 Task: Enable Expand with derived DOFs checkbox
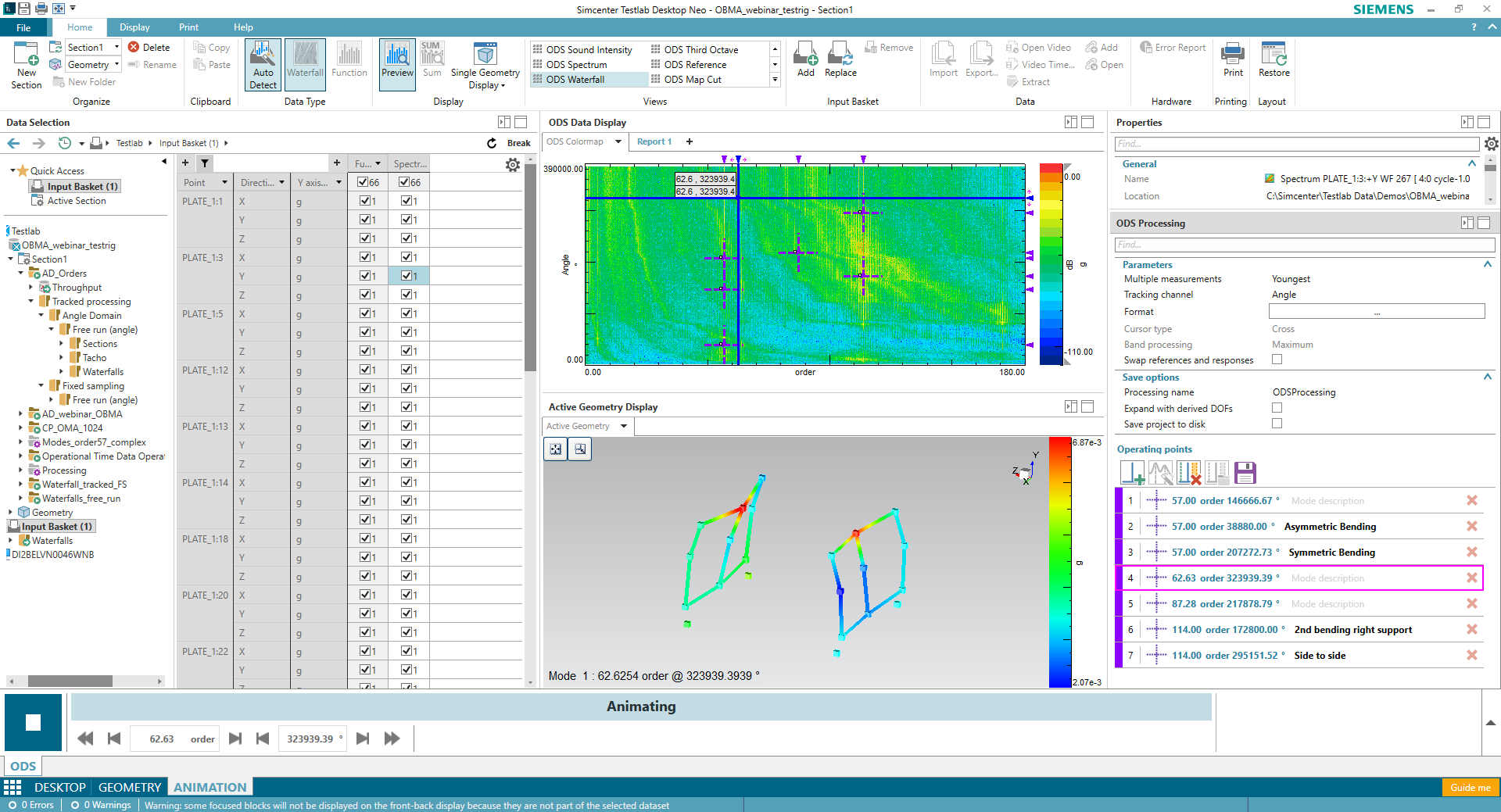click(1277, 408)
